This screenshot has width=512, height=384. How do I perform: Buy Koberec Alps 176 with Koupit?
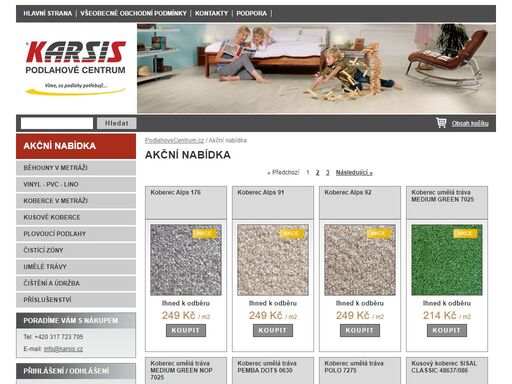point(186,330)
